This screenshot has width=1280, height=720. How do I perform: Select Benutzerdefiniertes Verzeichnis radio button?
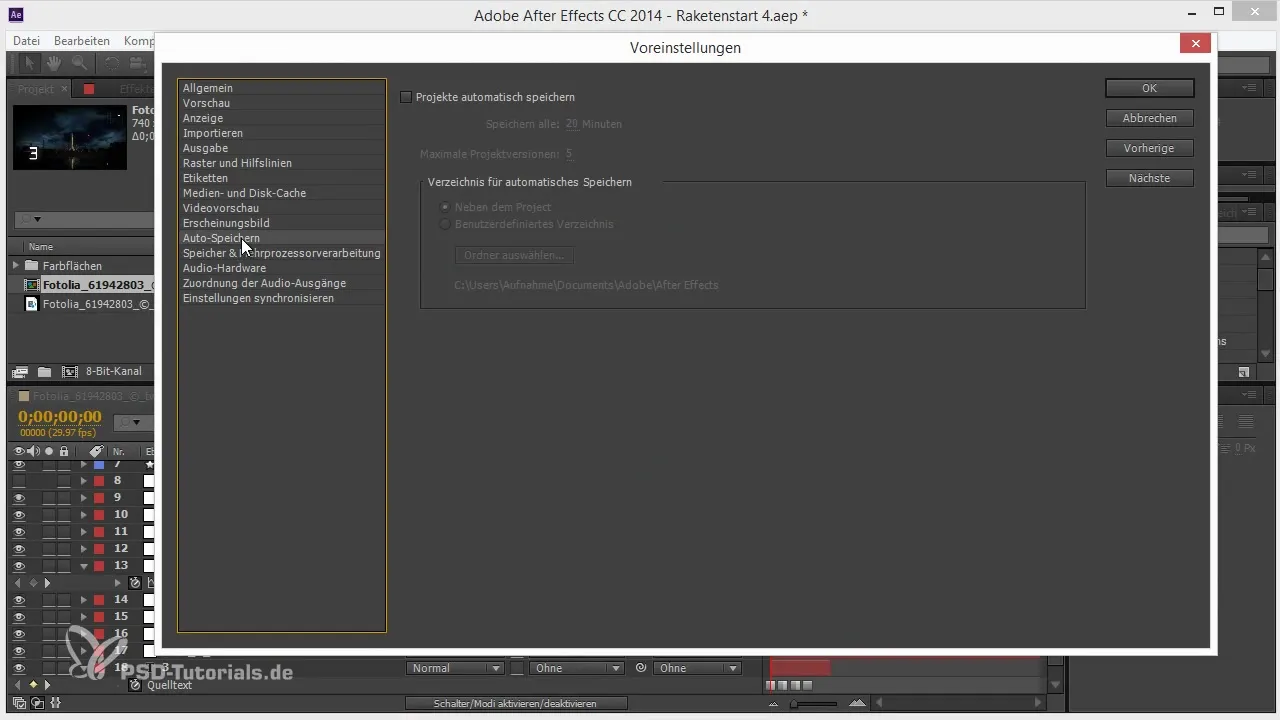(x=446, y=224)
